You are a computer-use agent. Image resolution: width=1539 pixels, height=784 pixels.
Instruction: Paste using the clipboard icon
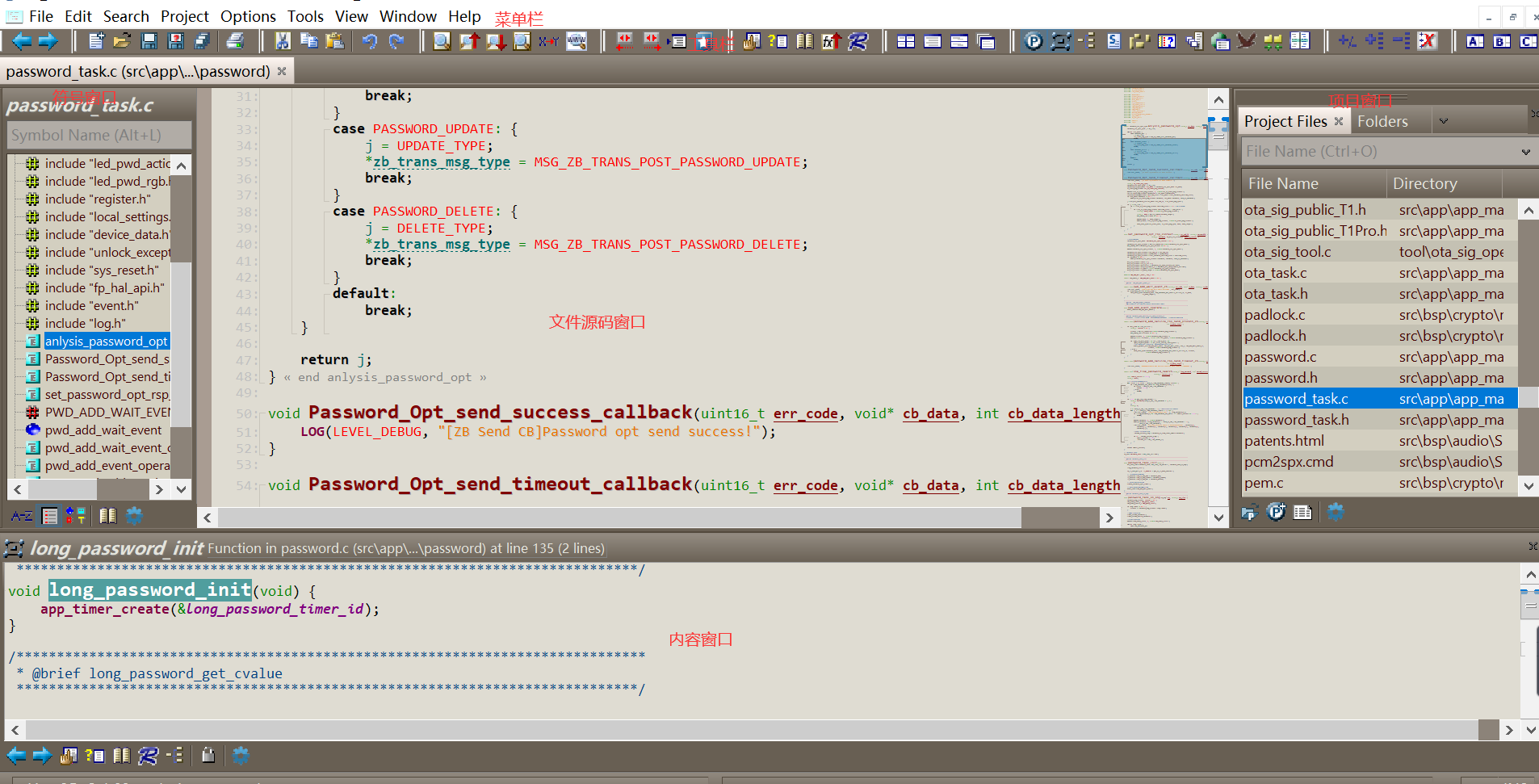click(x=335, y=41)
